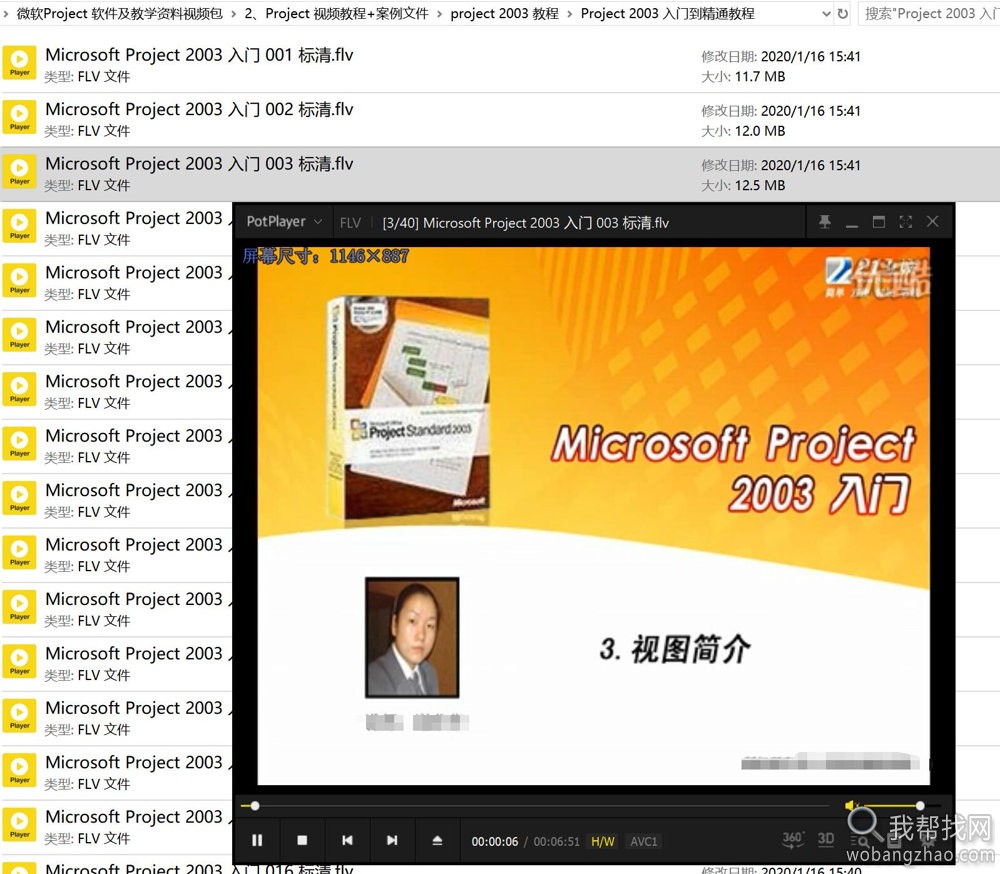Pause the video in PotPlayer

click(x=257, y=840)
